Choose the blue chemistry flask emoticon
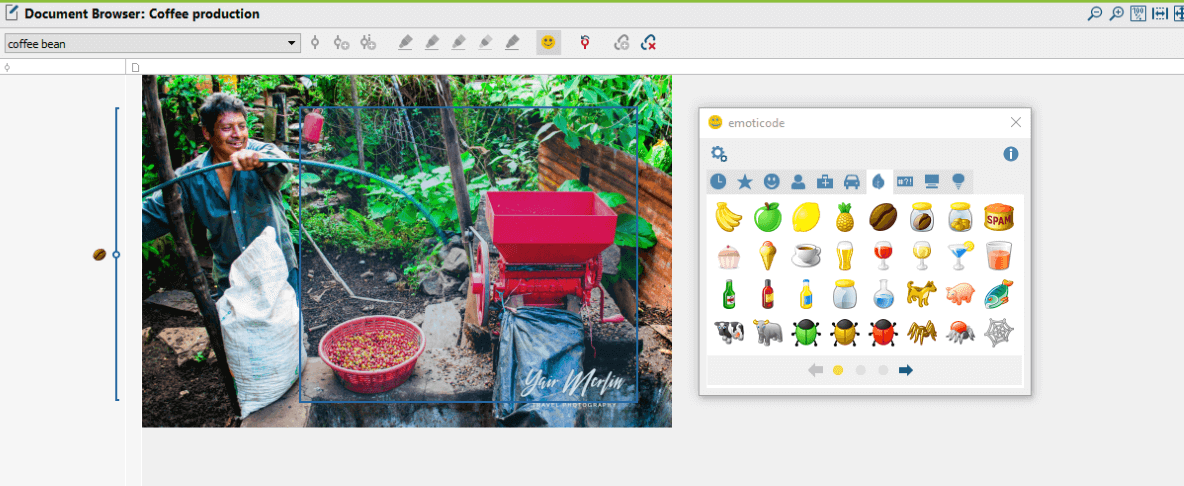 [883, 294]
